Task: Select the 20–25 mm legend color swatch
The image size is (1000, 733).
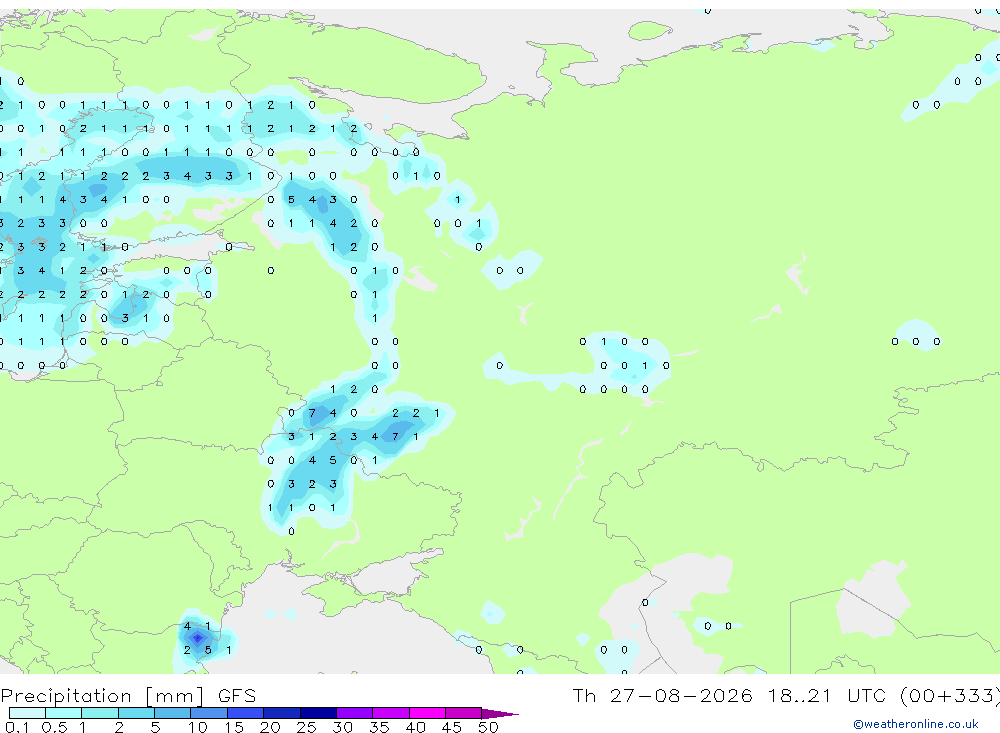Action: [x=282, y=713]
